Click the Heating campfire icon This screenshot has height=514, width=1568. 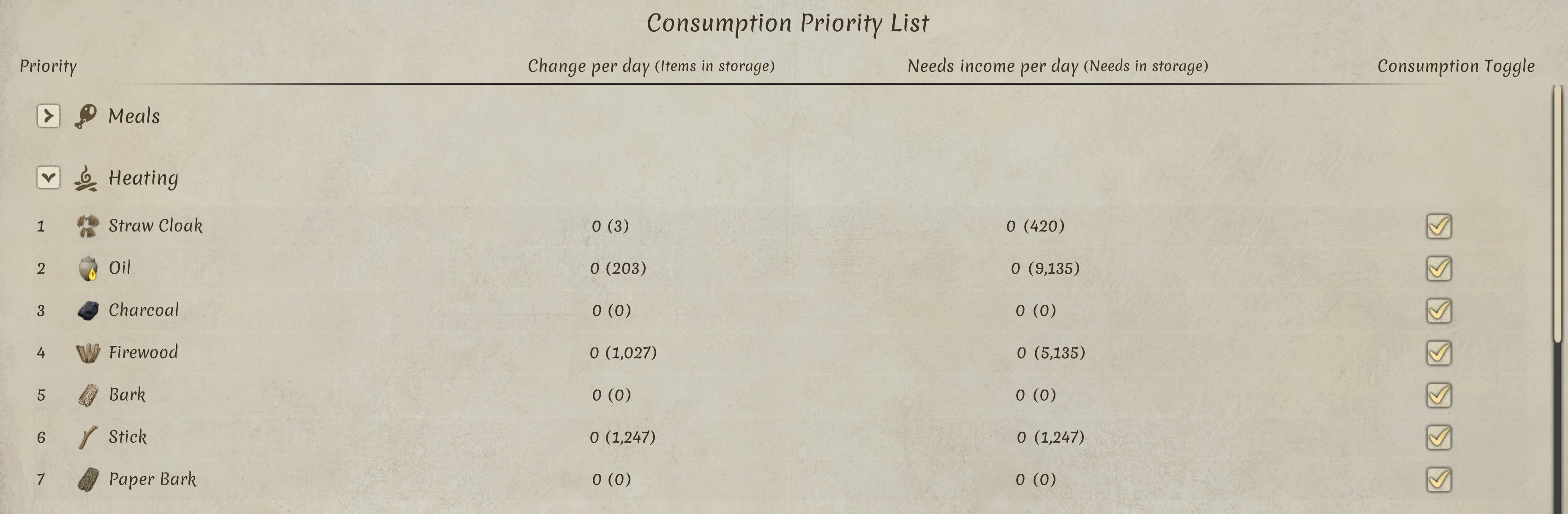tap(86, 178)
